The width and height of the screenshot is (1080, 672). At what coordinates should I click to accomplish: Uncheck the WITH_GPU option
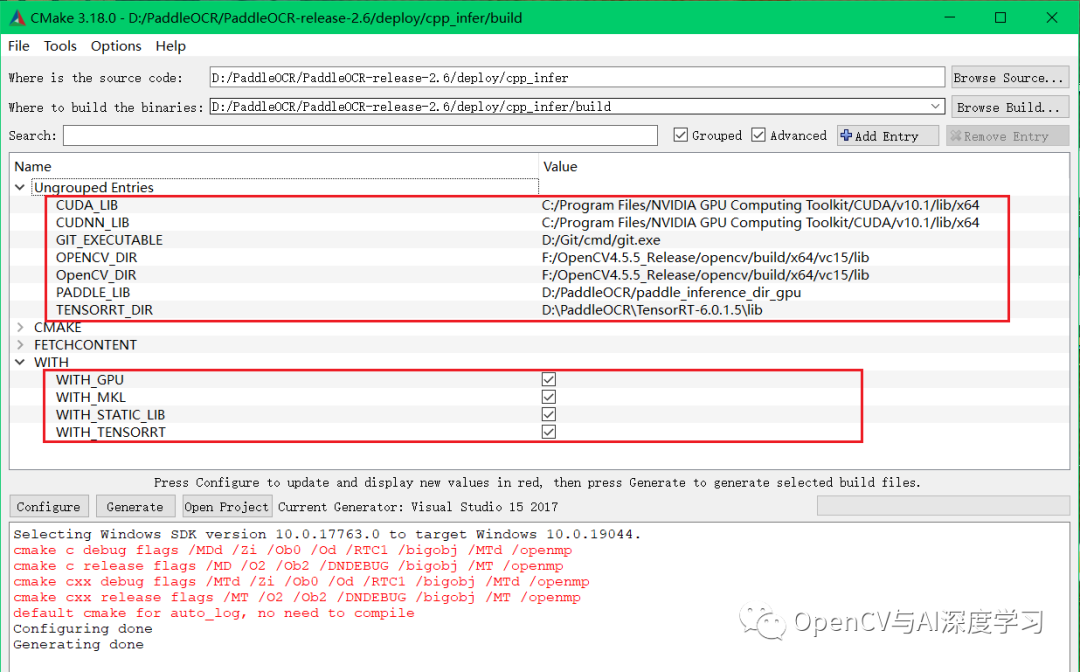(548, 379)
